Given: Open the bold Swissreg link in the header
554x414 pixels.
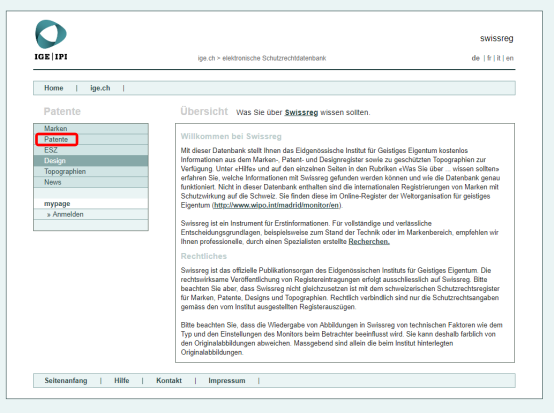Looking at the screenshot, I should (x=301, y=112).
